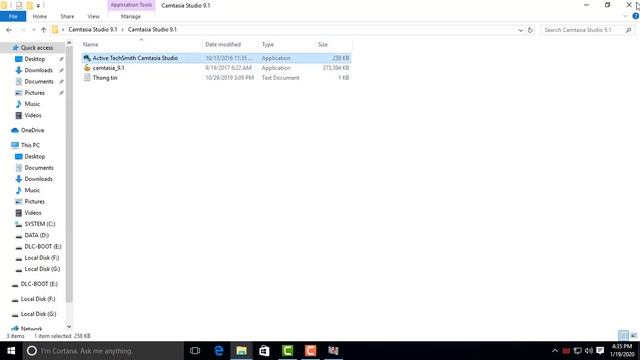Image resolution: width=640 pixels, height=360 pixels.
Task: Select the Manage tab under Application Tools
Action: [x=131, y=16]
